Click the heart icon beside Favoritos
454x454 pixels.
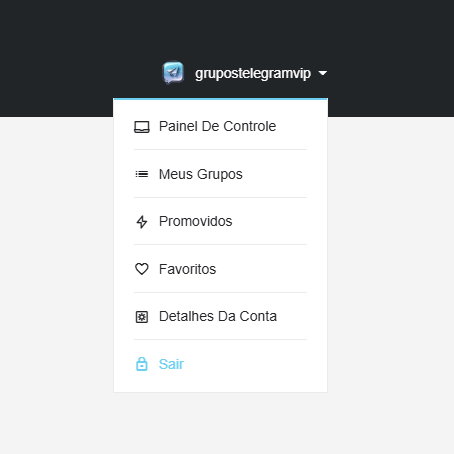[x=142, y=269]
